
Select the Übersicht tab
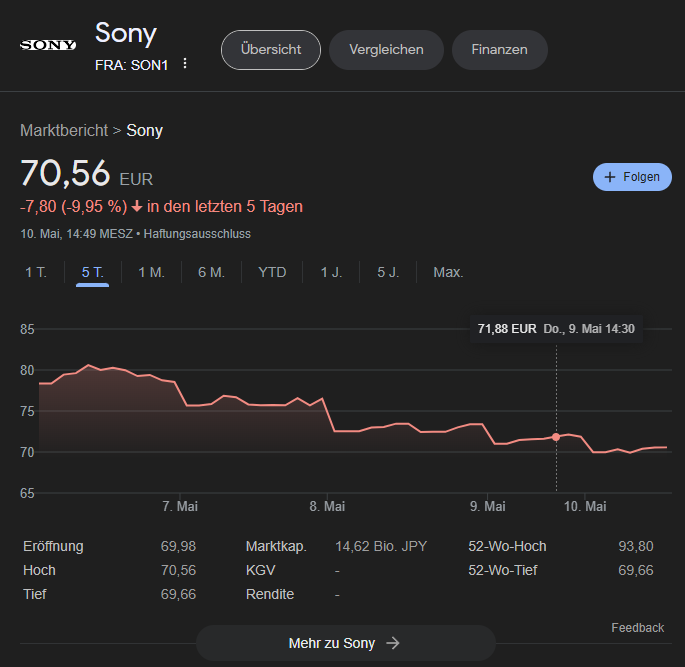[271, 50]
